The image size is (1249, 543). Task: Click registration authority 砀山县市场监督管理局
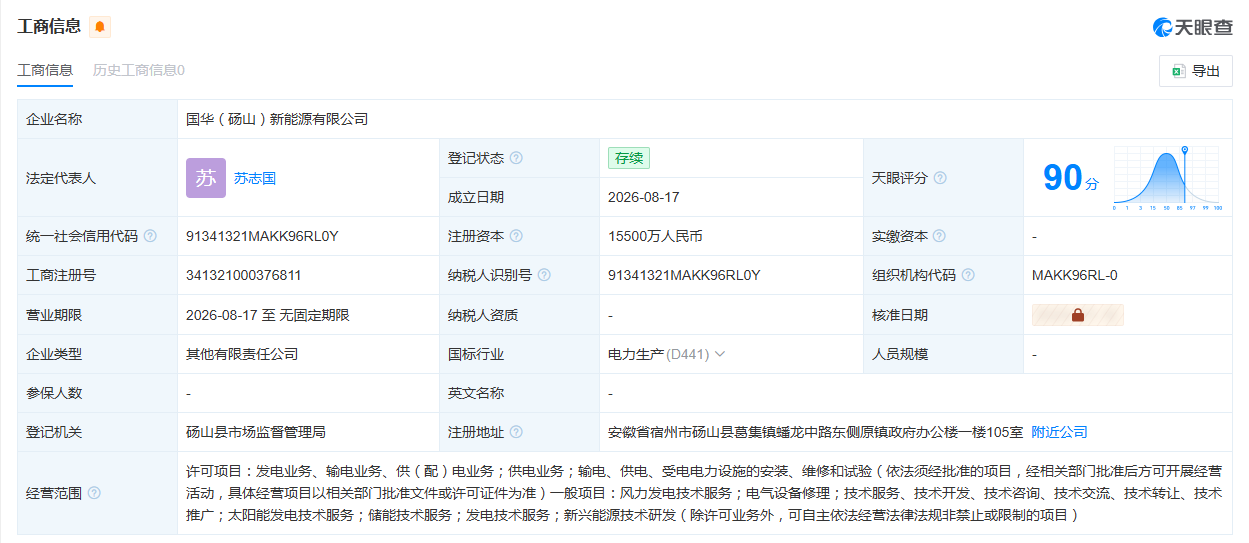pos(256,432)
